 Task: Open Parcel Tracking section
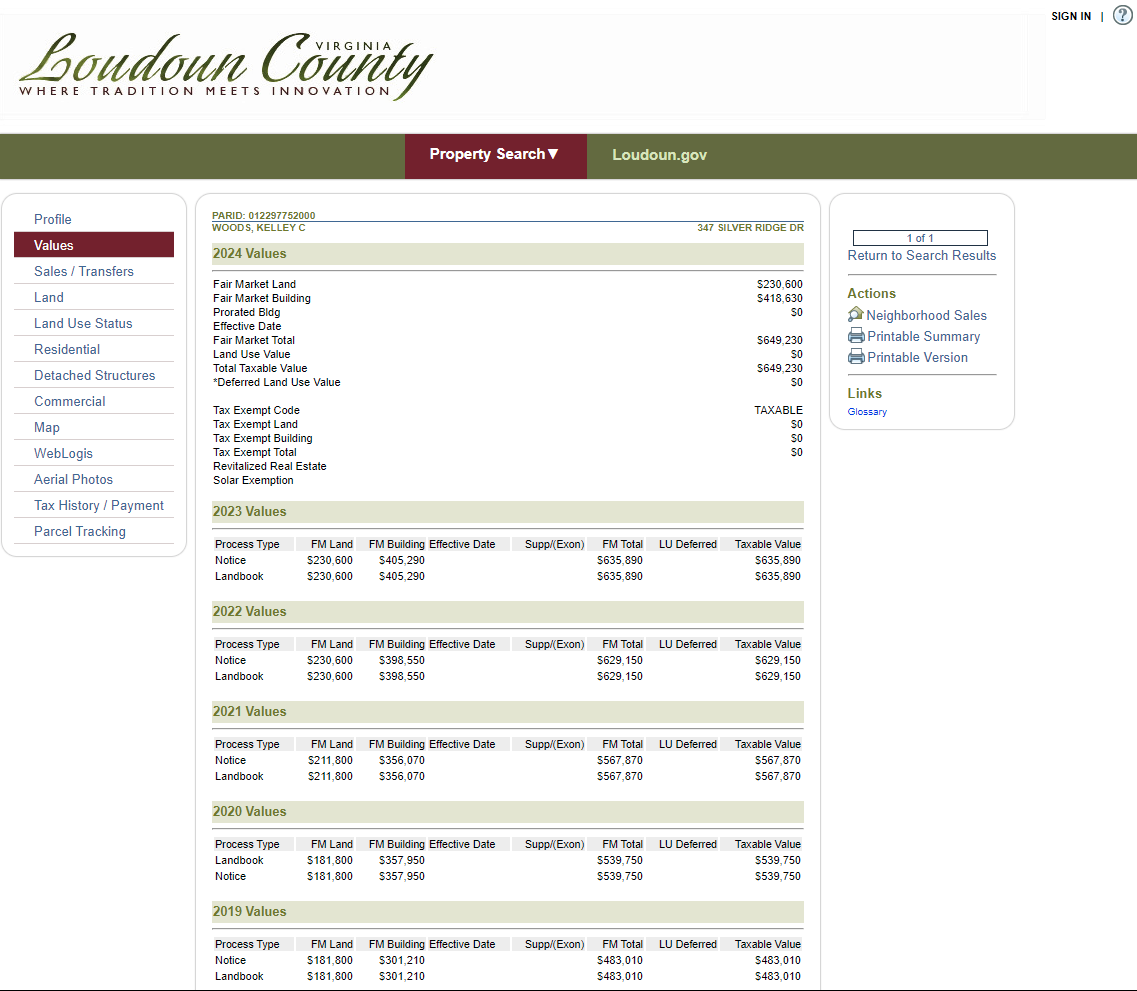click(x=80, y=531)
